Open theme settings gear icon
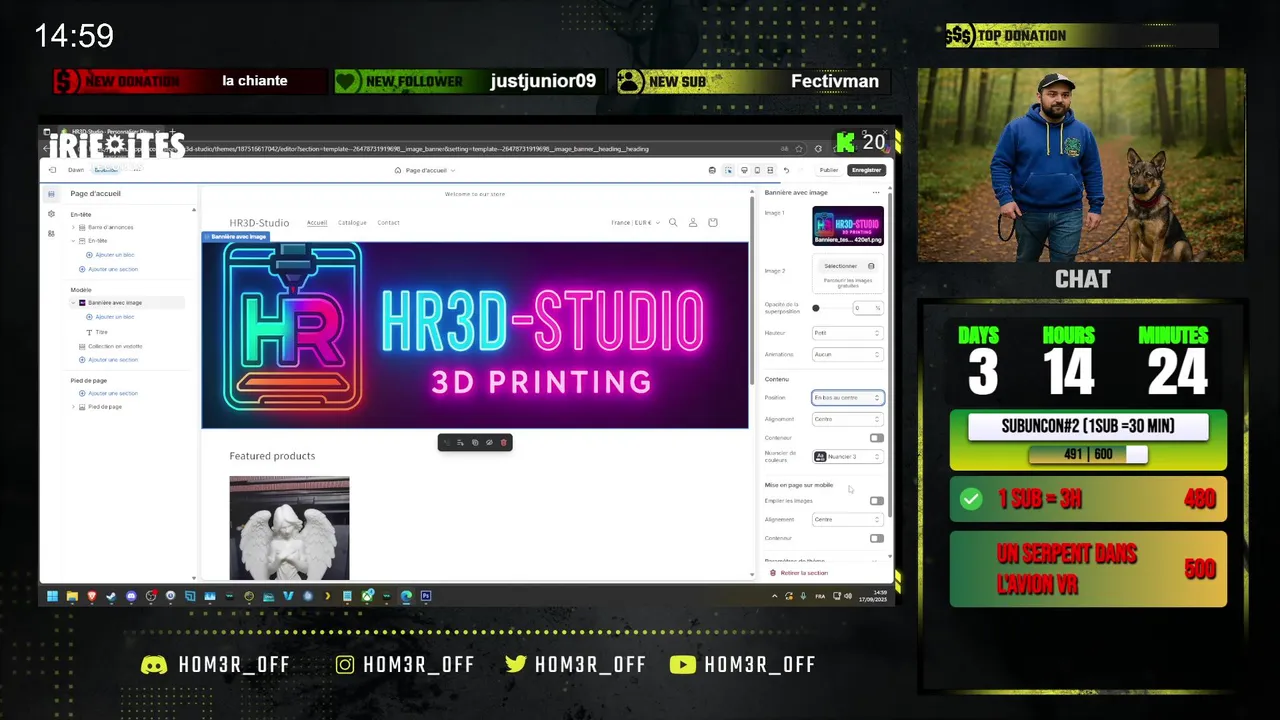Screen dimensions: 1280x720 (x=51, y=214)
